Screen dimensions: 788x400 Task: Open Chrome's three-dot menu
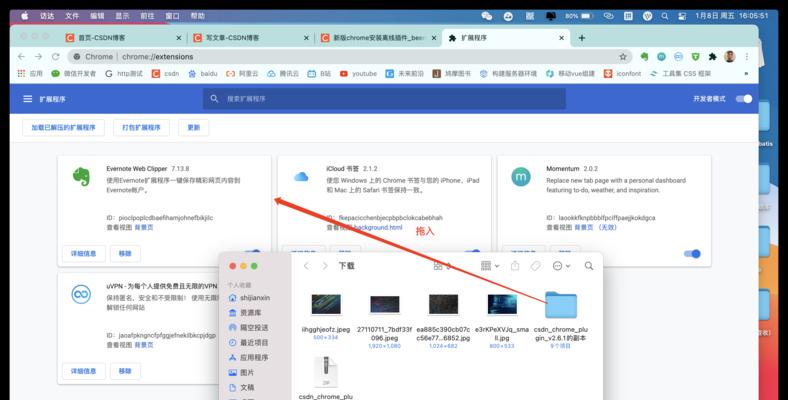(x=747, y=57)
